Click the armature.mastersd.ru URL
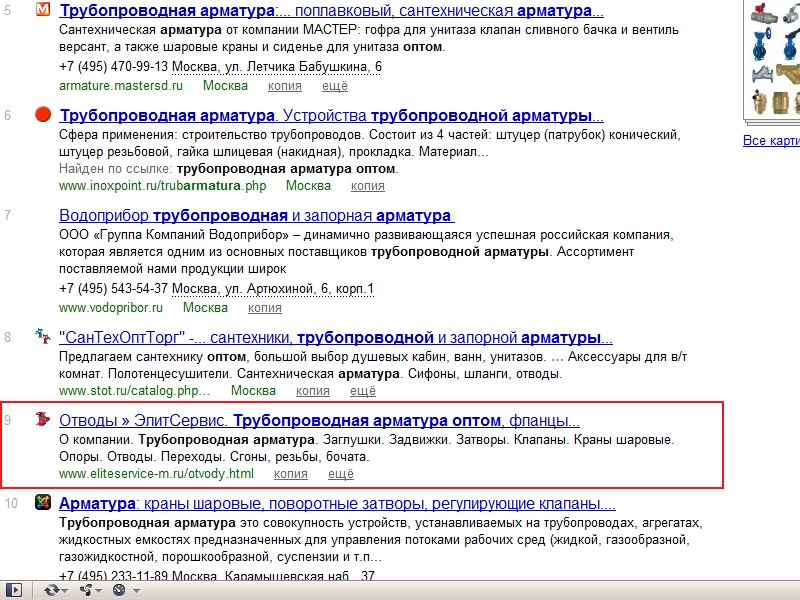The width and height of the screenshot is (800, 600). coord(121,85)
